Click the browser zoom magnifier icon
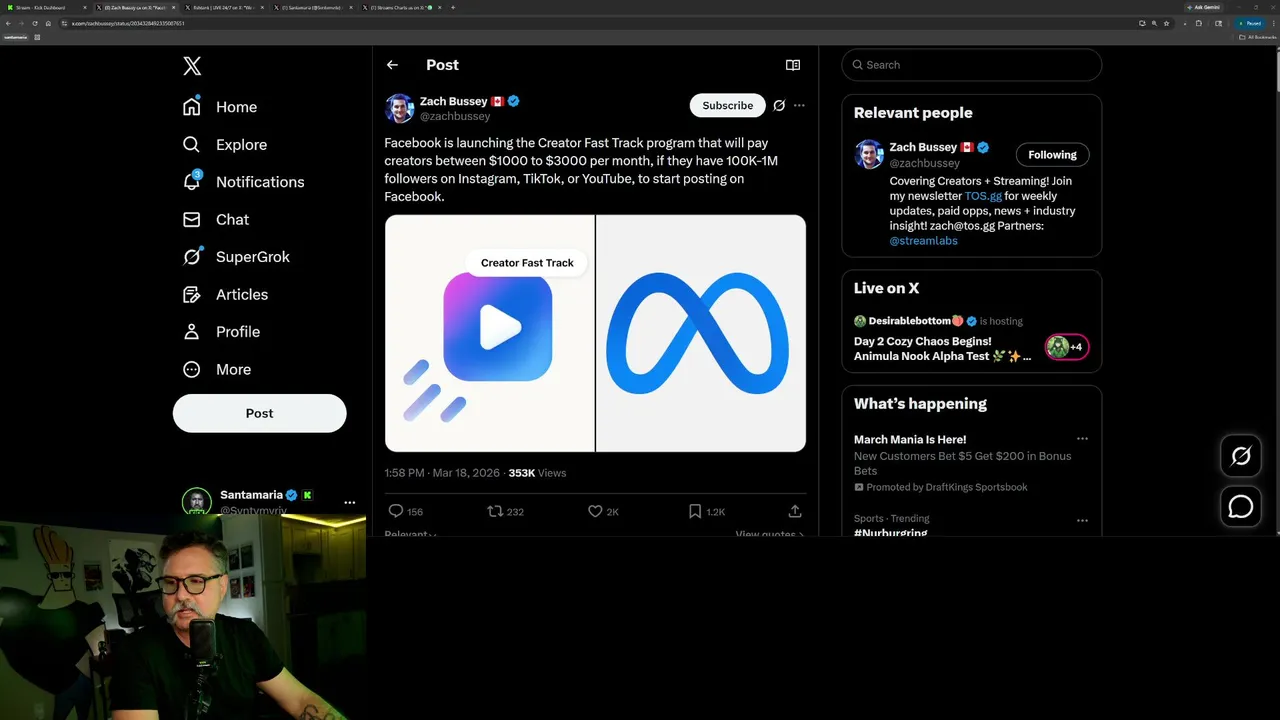 click(x=1154, y=23)
